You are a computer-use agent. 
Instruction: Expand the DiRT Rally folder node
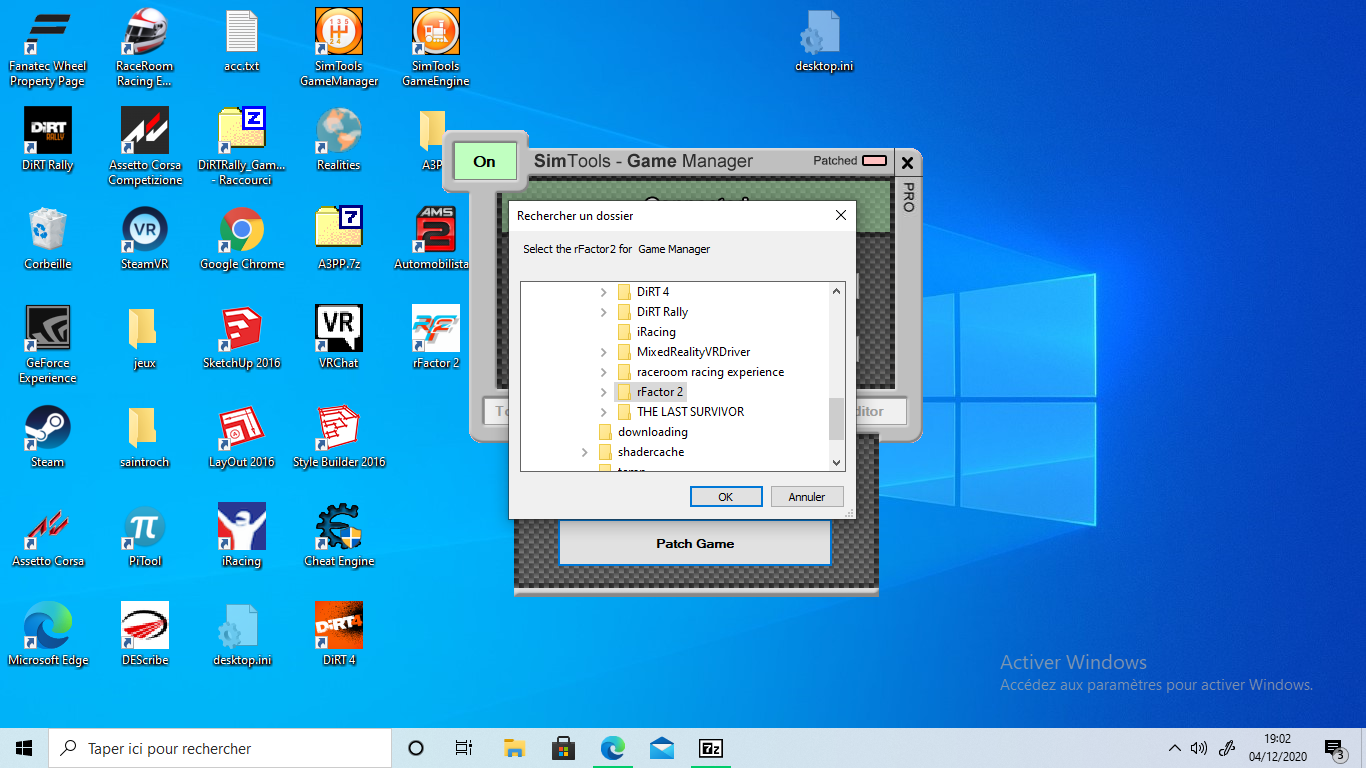click(x=603, y=312)
